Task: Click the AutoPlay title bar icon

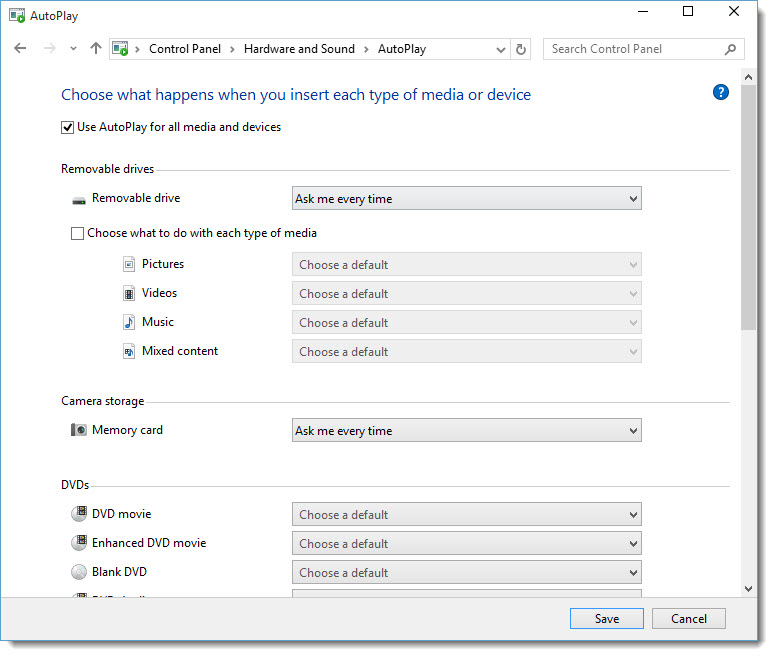Action: click(17, 16)
